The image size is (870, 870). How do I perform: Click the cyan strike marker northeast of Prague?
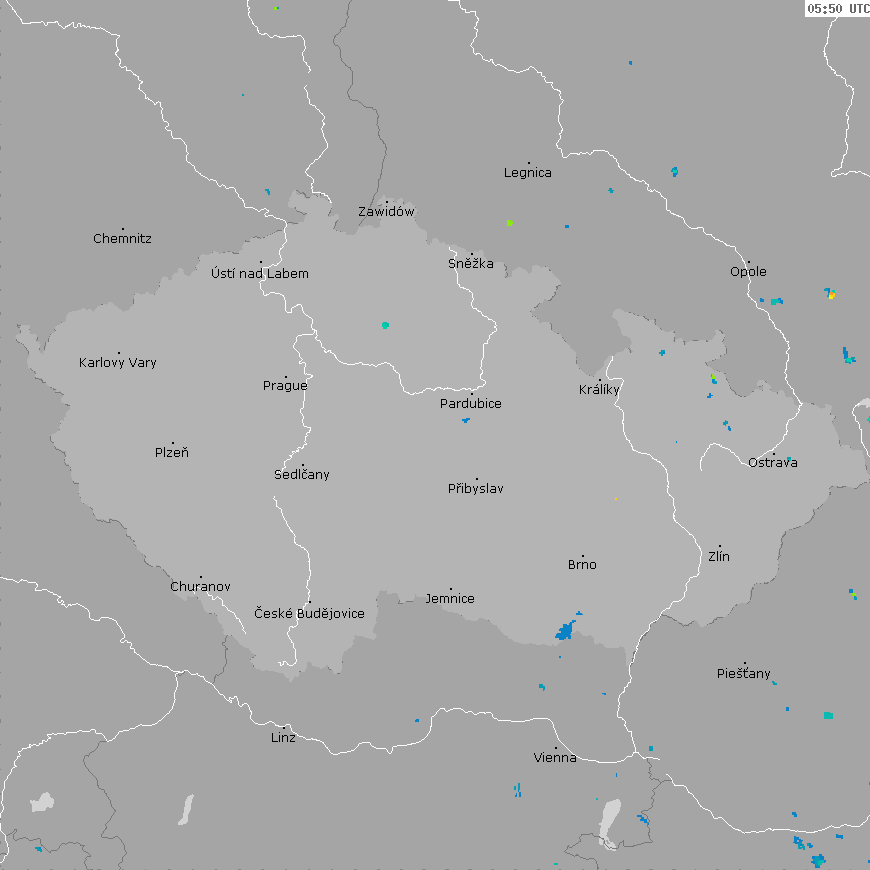click(385, 325)
